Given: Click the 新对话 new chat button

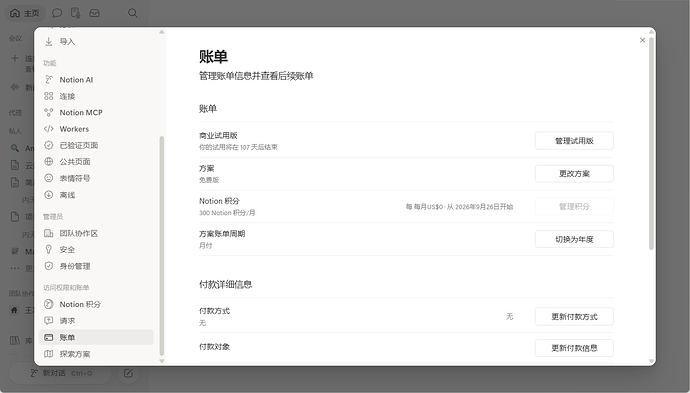Looking at the screenshot, I should 61,373.
